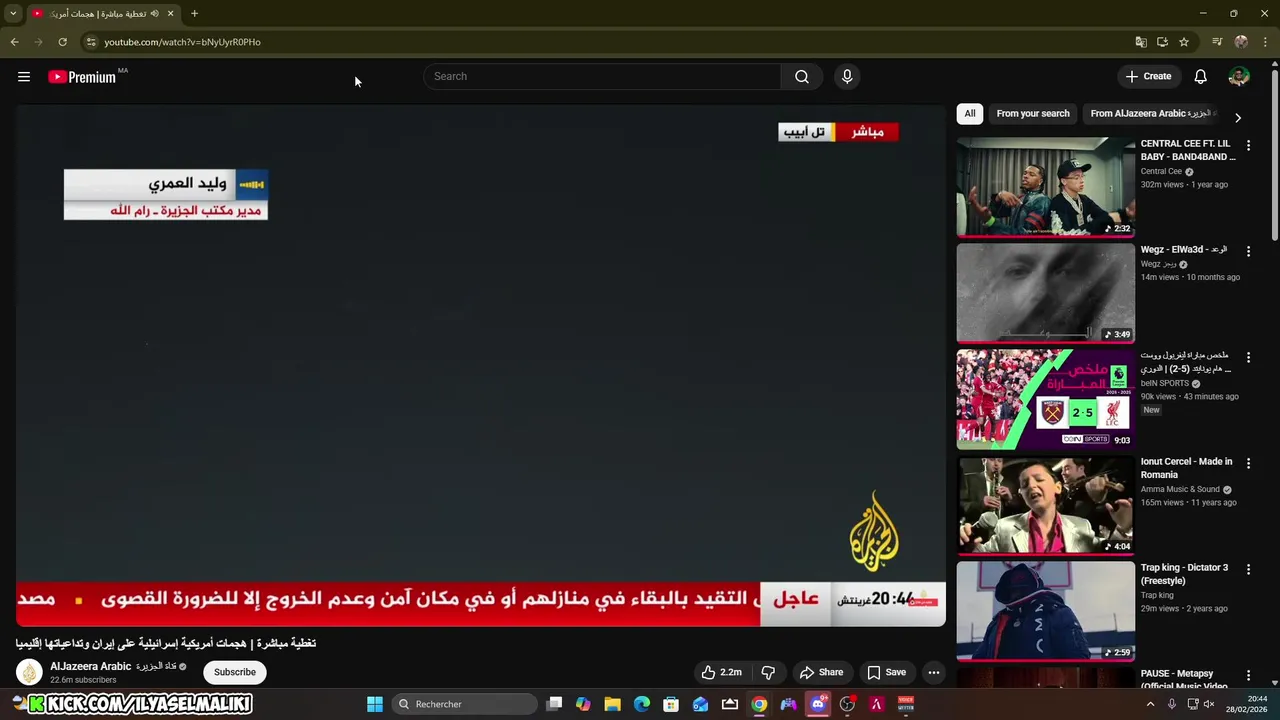This screenshot has height=720, width=1280.
Task: Open options for Wegz ElWa3d video
Action: (x=1248, y=250)
